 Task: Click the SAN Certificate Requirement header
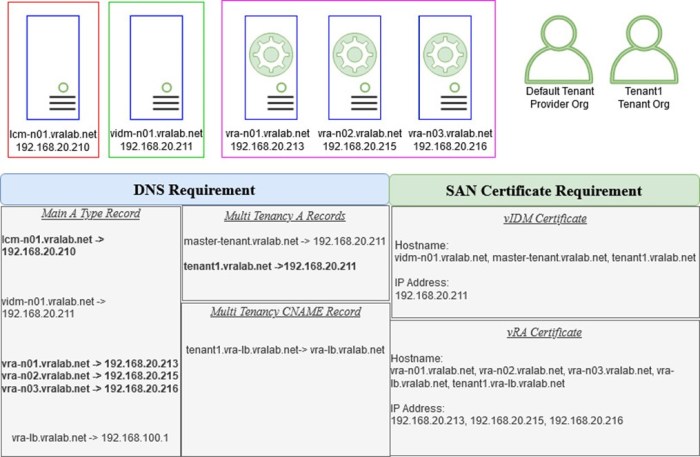tap(543, 190)
